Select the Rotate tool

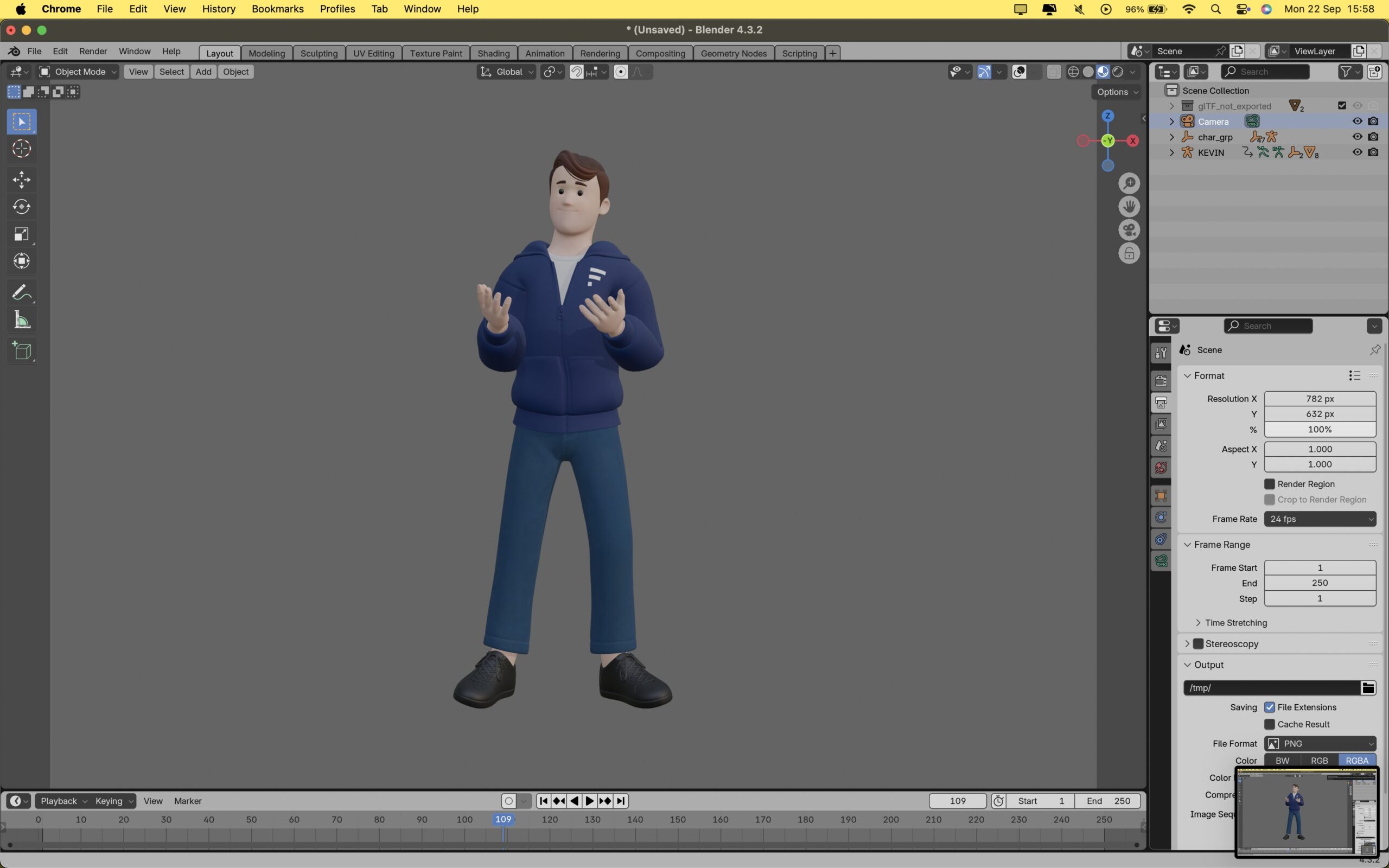click(x=21, y=207)
